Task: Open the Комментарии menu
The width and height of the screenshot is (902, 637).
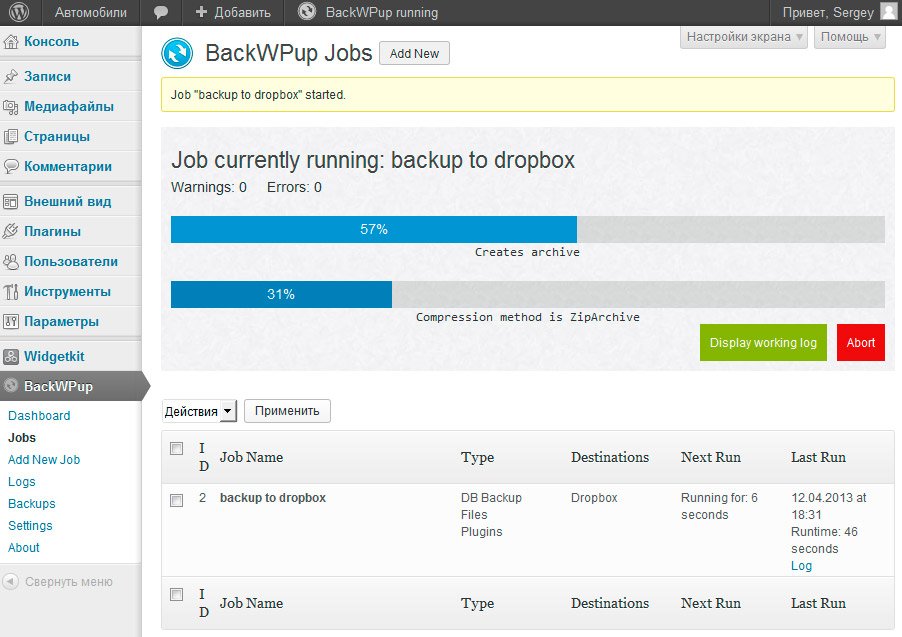Action: click(x=68, y=166)
